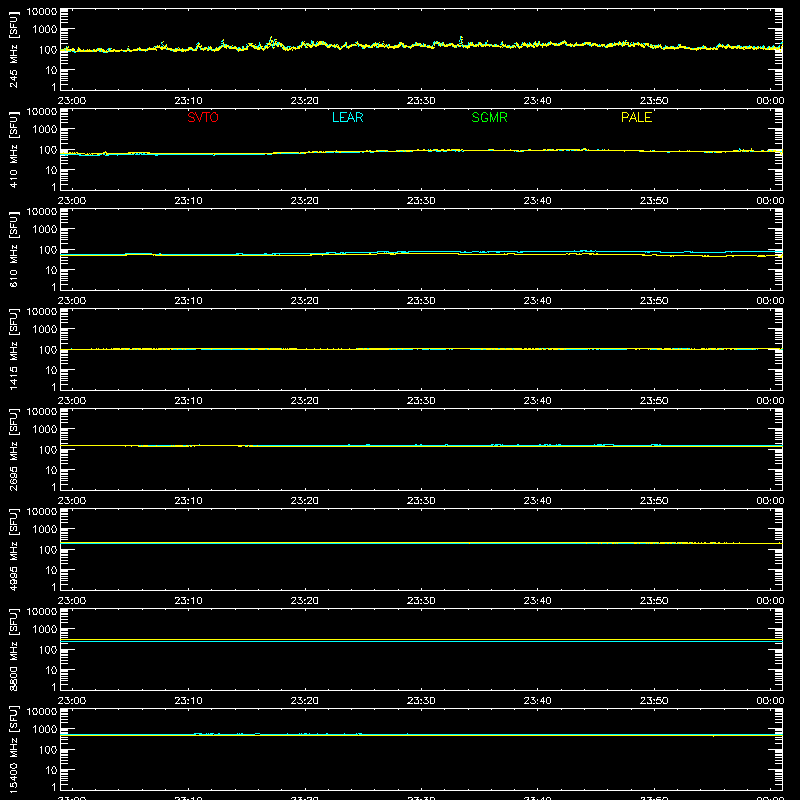
Task: Click the 00:00 time label below 245 MHz plot
Action: point(770,101)
